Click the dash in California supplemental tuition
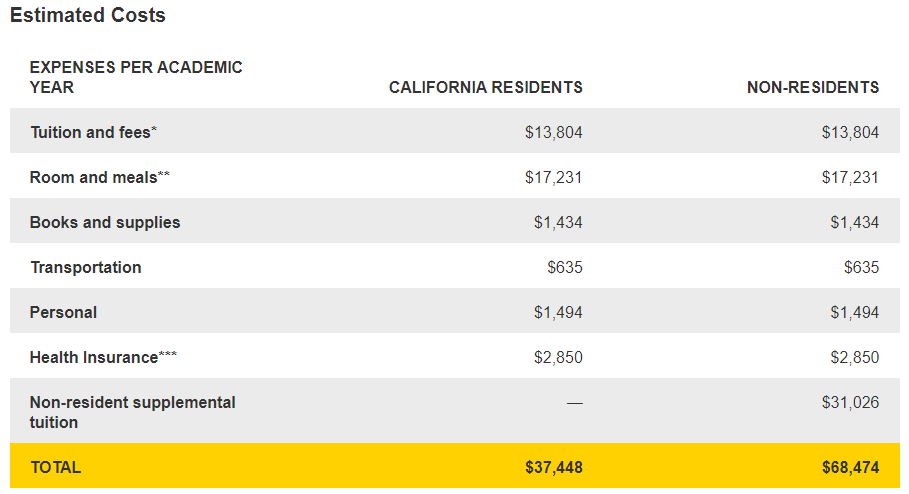 (x=574, y=402)
